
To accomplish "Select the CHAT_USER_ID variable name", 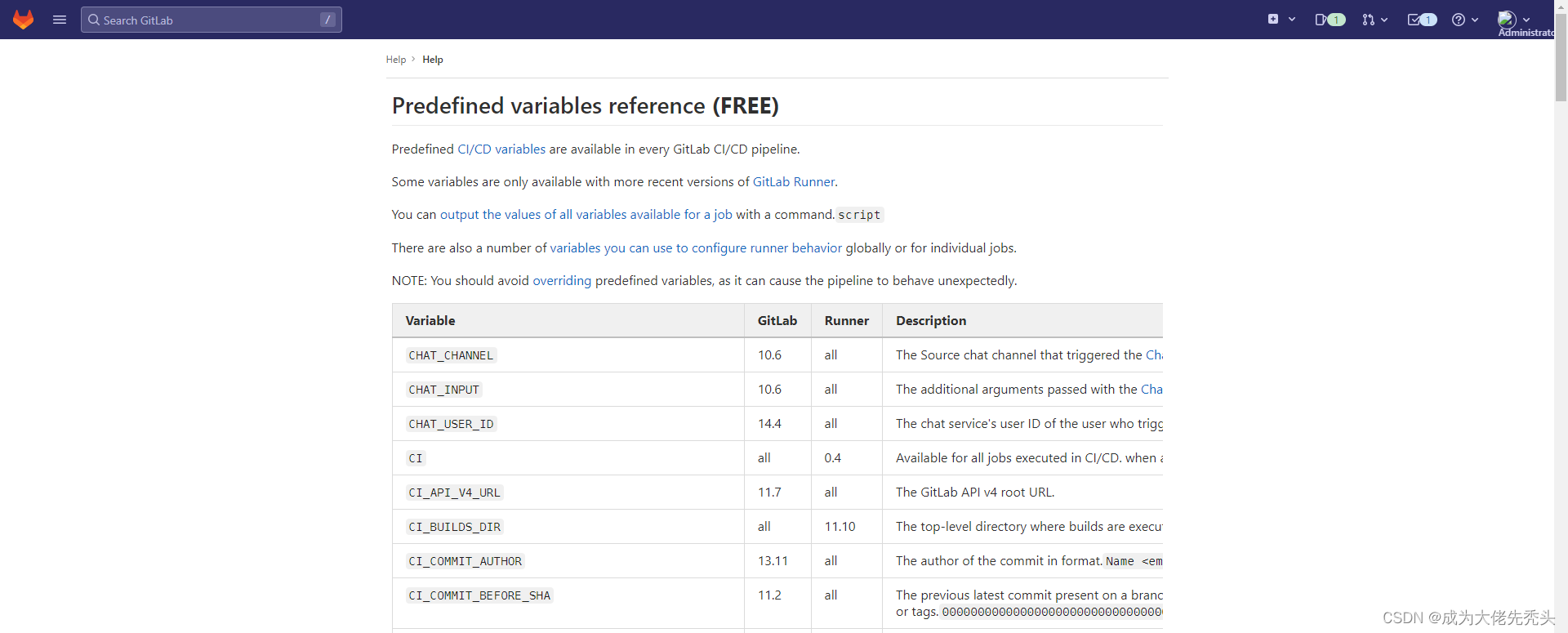I will tap(451, 424).
